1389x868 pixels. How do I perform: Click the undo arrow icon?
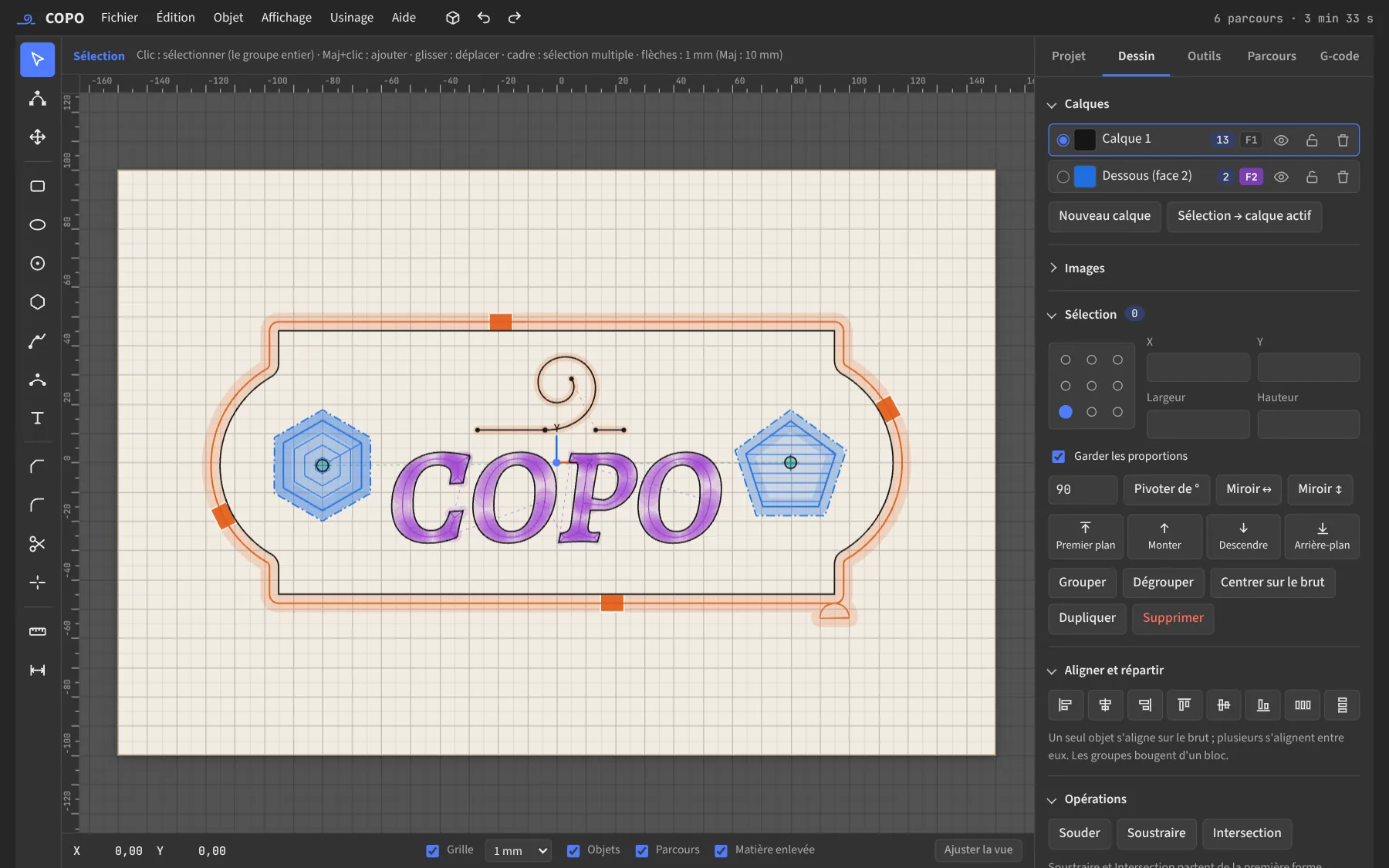tap(484, 18)
